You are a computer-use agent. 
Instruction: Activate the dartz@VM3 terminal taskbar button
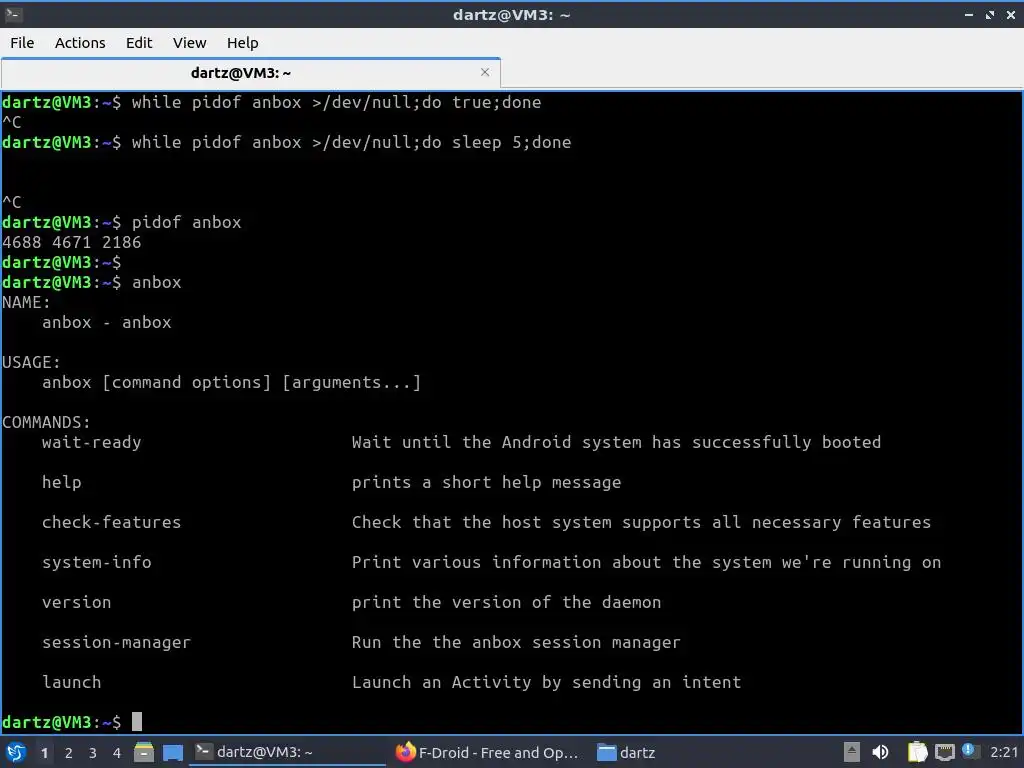287,752
